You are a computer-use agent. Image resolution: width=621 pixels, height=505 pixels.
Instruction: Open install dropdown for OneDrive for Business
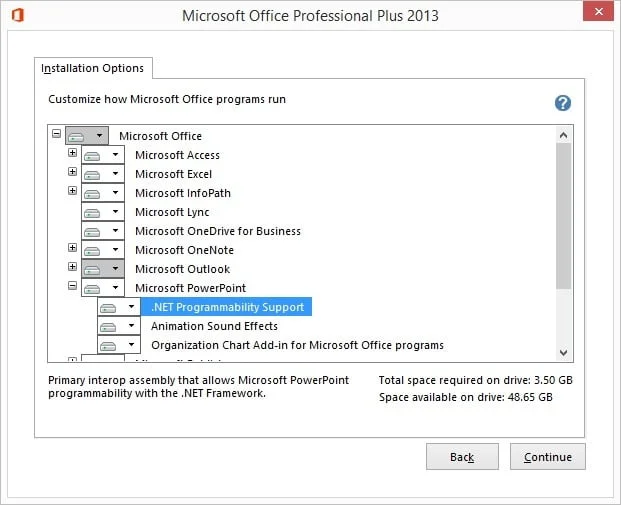[103, 231]
